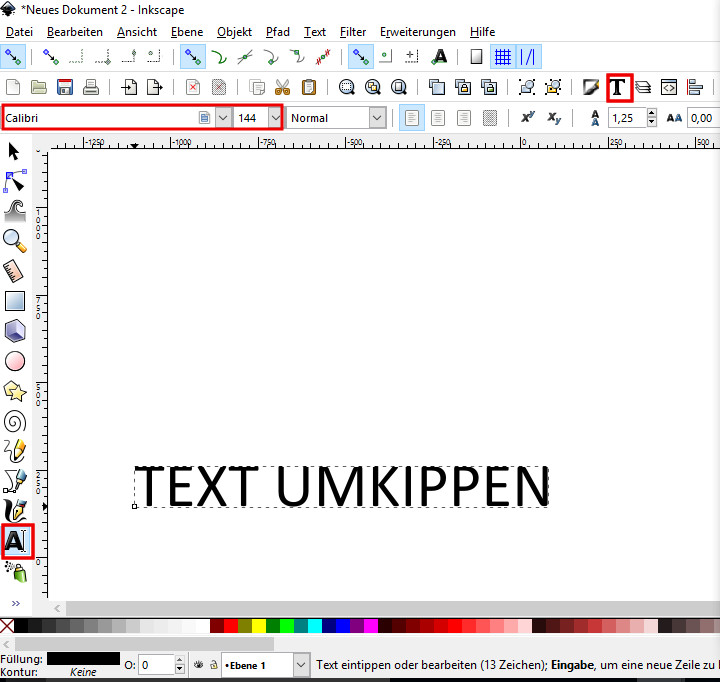Enable center text alignment

[x=437, y=118]
